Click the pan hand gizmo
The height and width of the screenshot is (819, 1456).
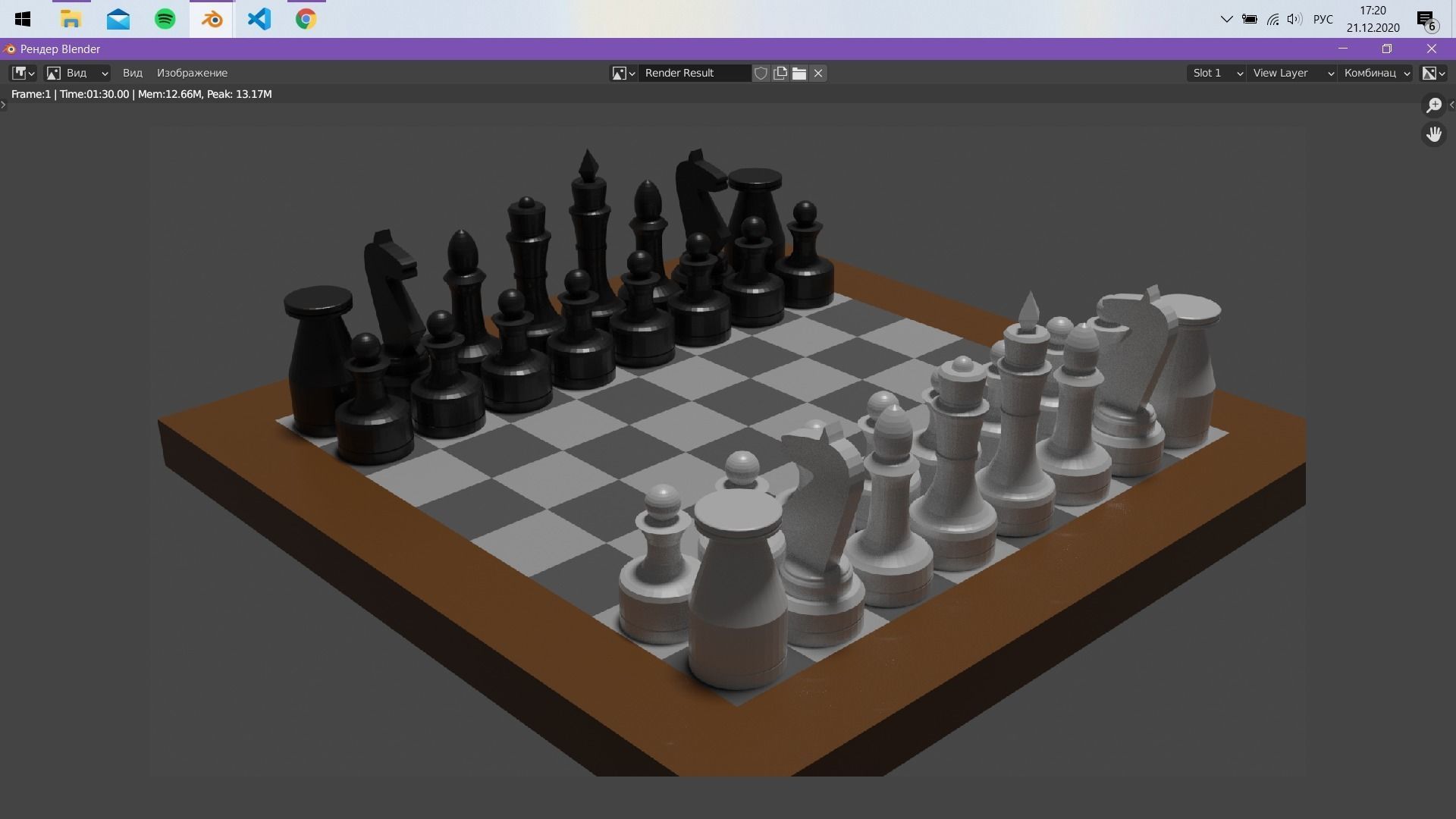pyautogui.click(x=1433, y=135)
